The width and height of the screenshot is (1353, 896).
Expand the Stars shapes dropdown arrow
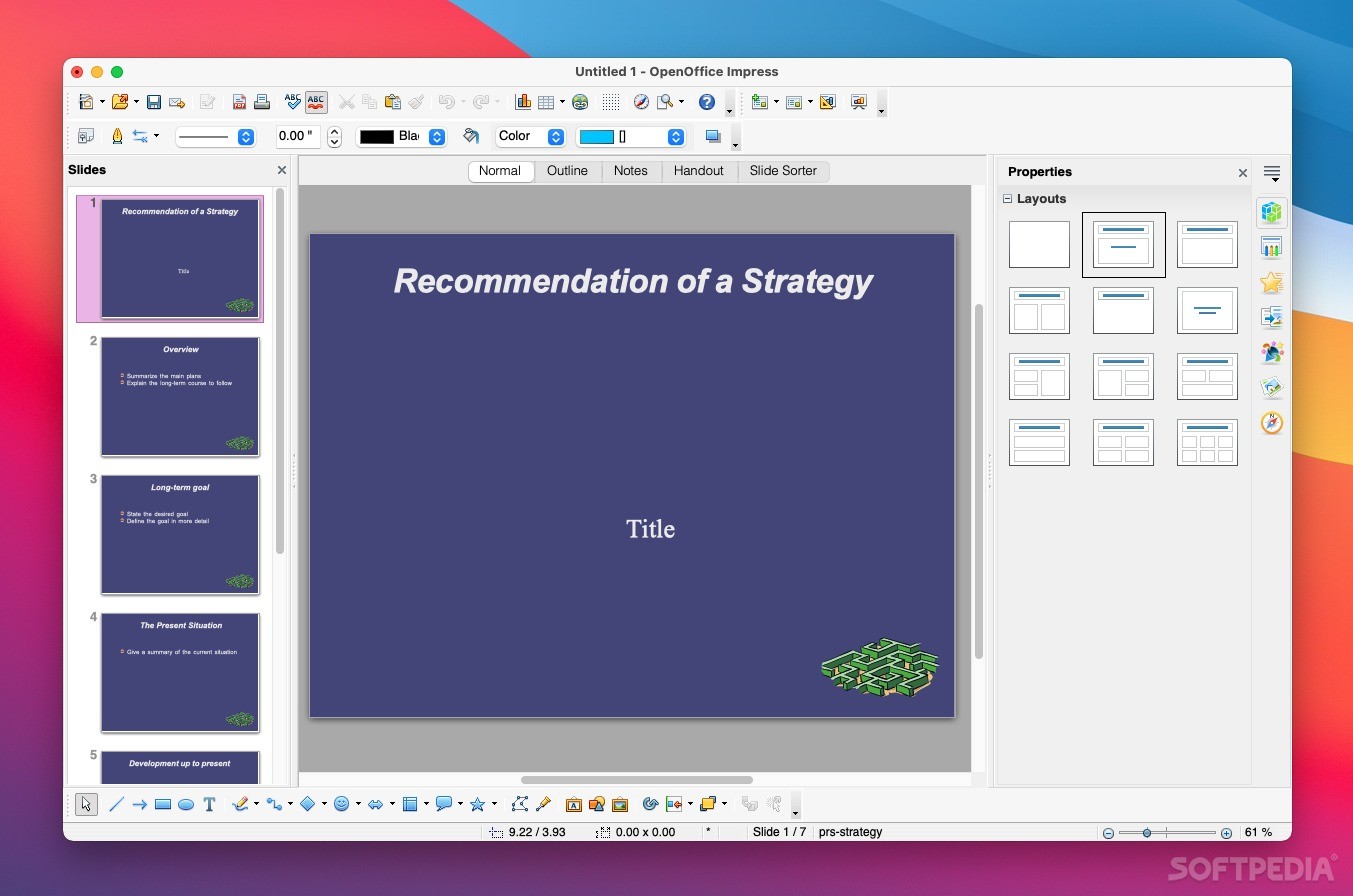click(x=494, y=804)
